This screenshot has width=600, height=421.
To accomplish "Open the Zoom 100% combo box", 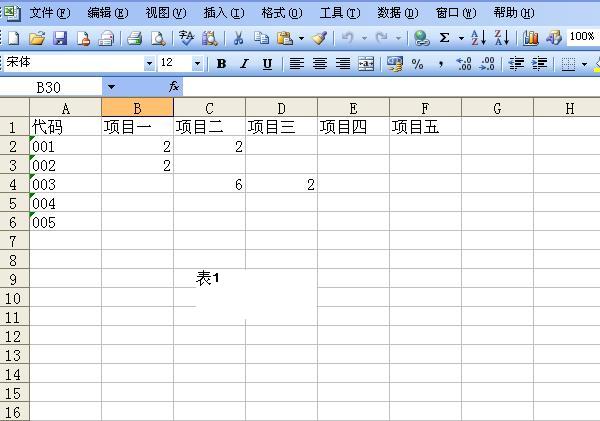I will tap(583, 37).
